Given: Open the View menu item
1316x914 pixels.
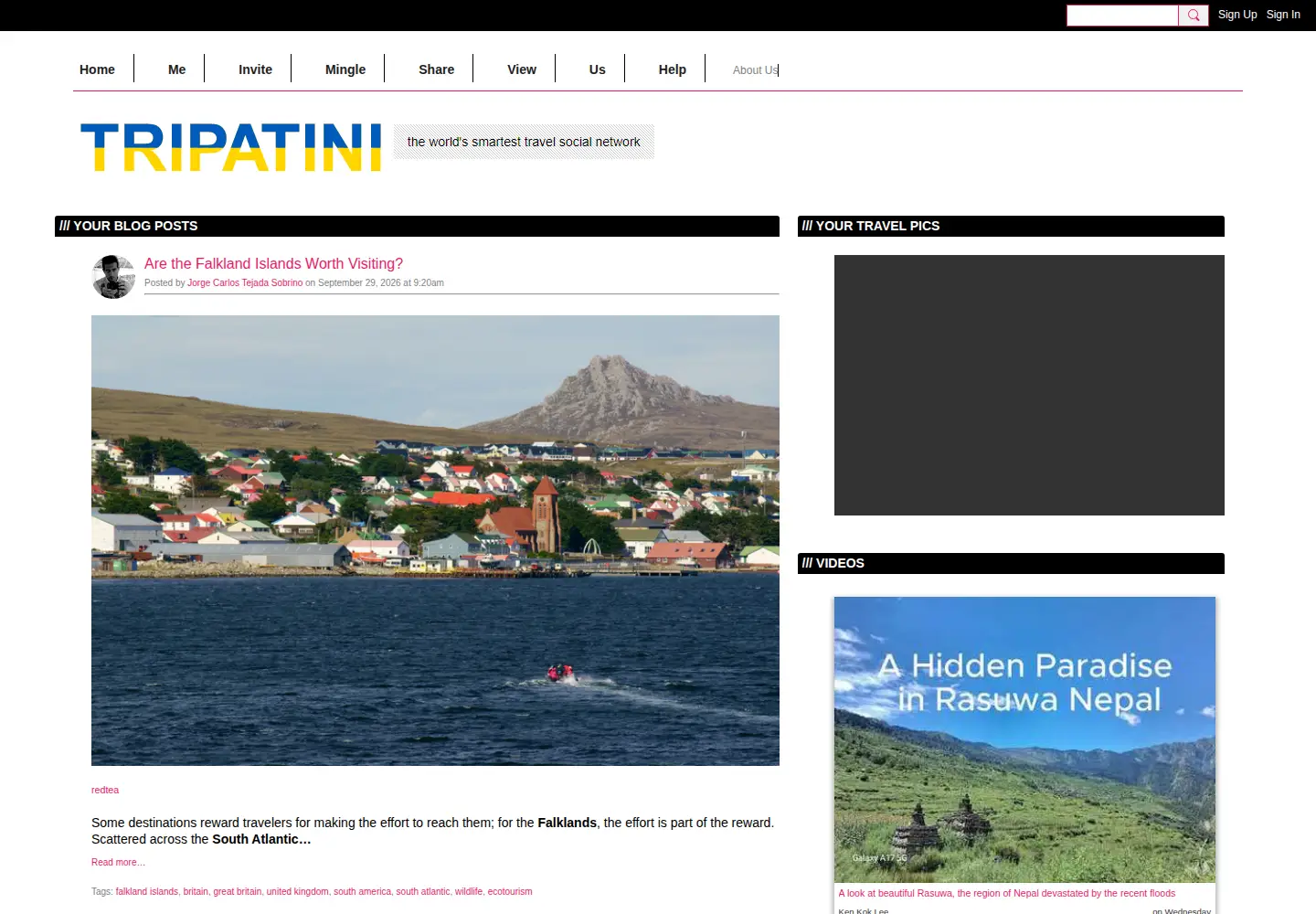Looking at the screenshot, I should 522,69.
